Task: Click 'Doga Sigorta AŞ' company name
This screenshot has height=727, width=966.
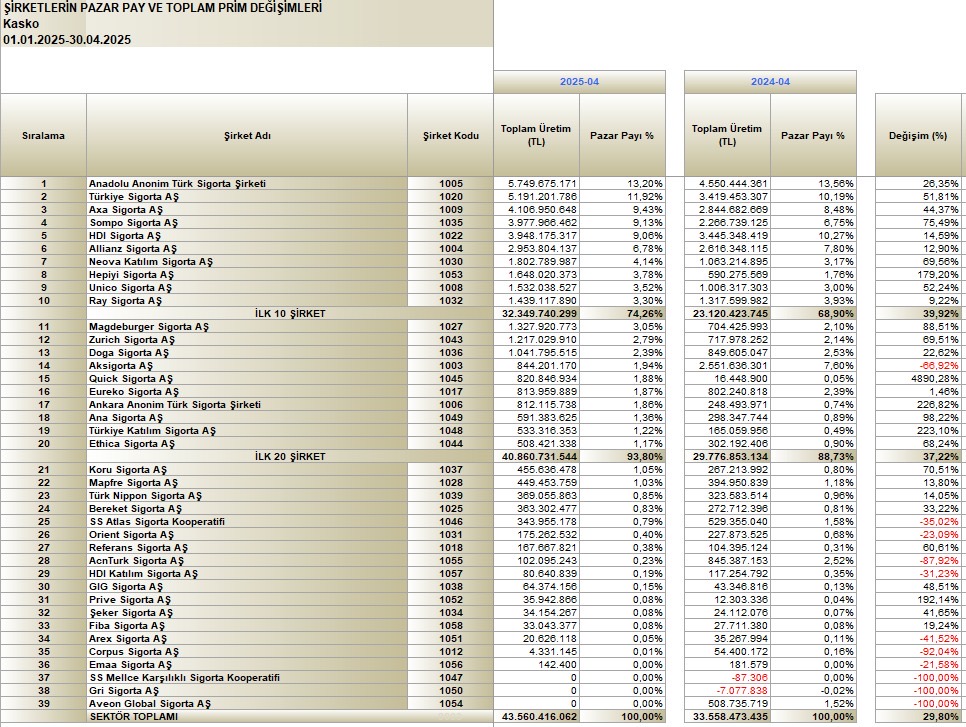Action: tap(129, 352)
